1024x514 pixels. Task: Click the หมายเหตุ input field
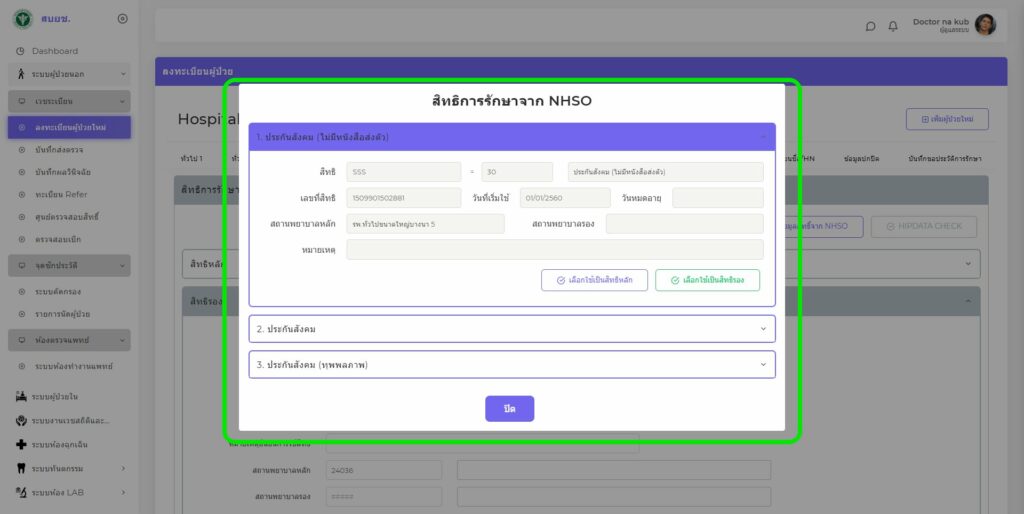pos(554,249)
